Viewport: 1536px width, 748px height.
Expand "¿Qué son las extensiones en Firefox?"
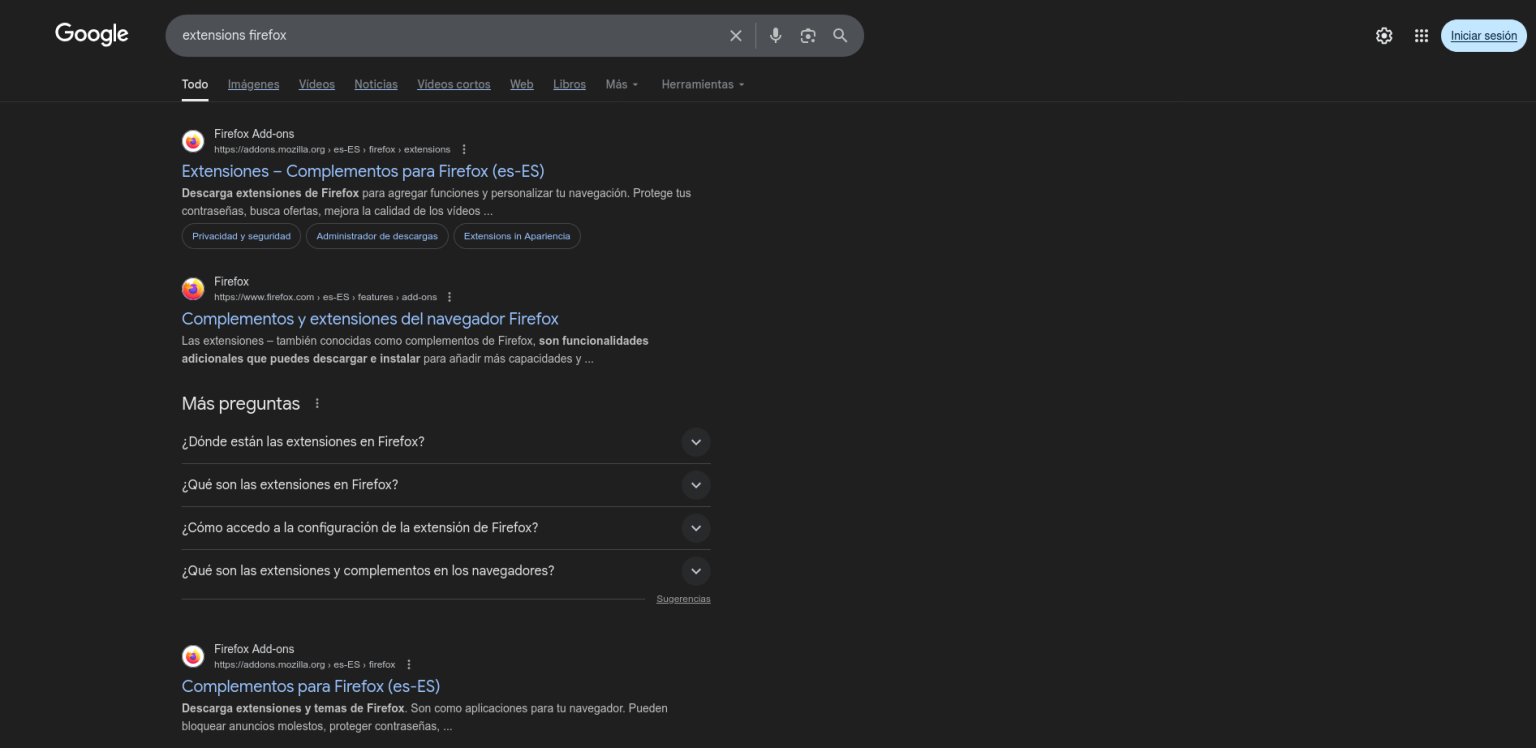coord(696,485)
